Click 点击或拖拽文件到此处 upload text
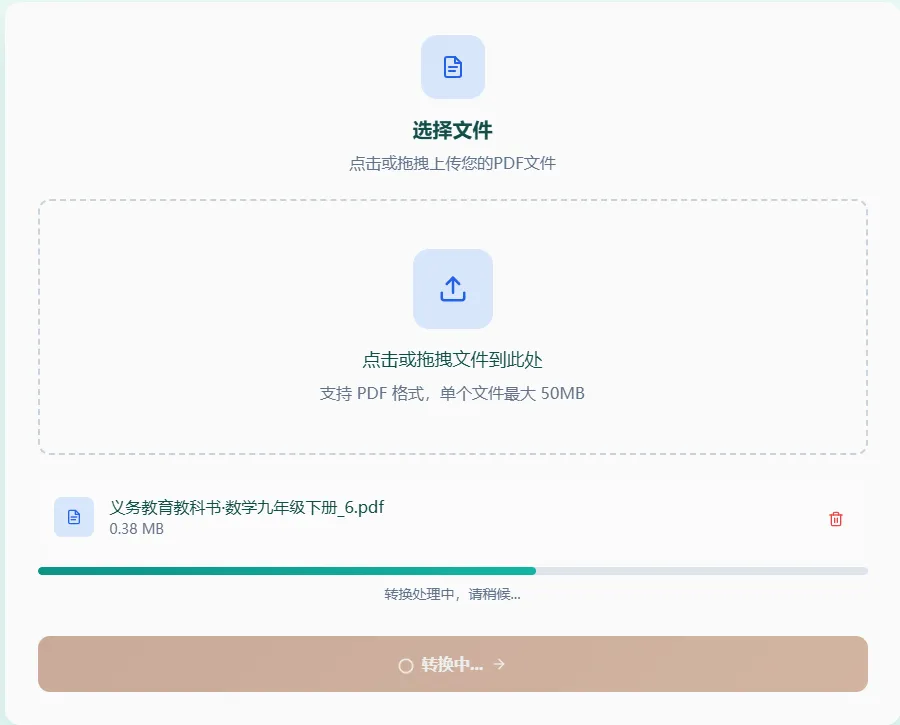900x725 pixels. 452,360
